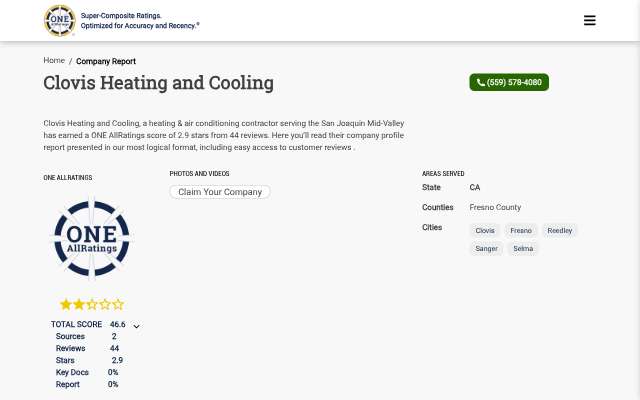The image size is (640, 400).
Task: Click the company description paragraph
Action: point(224,135)
